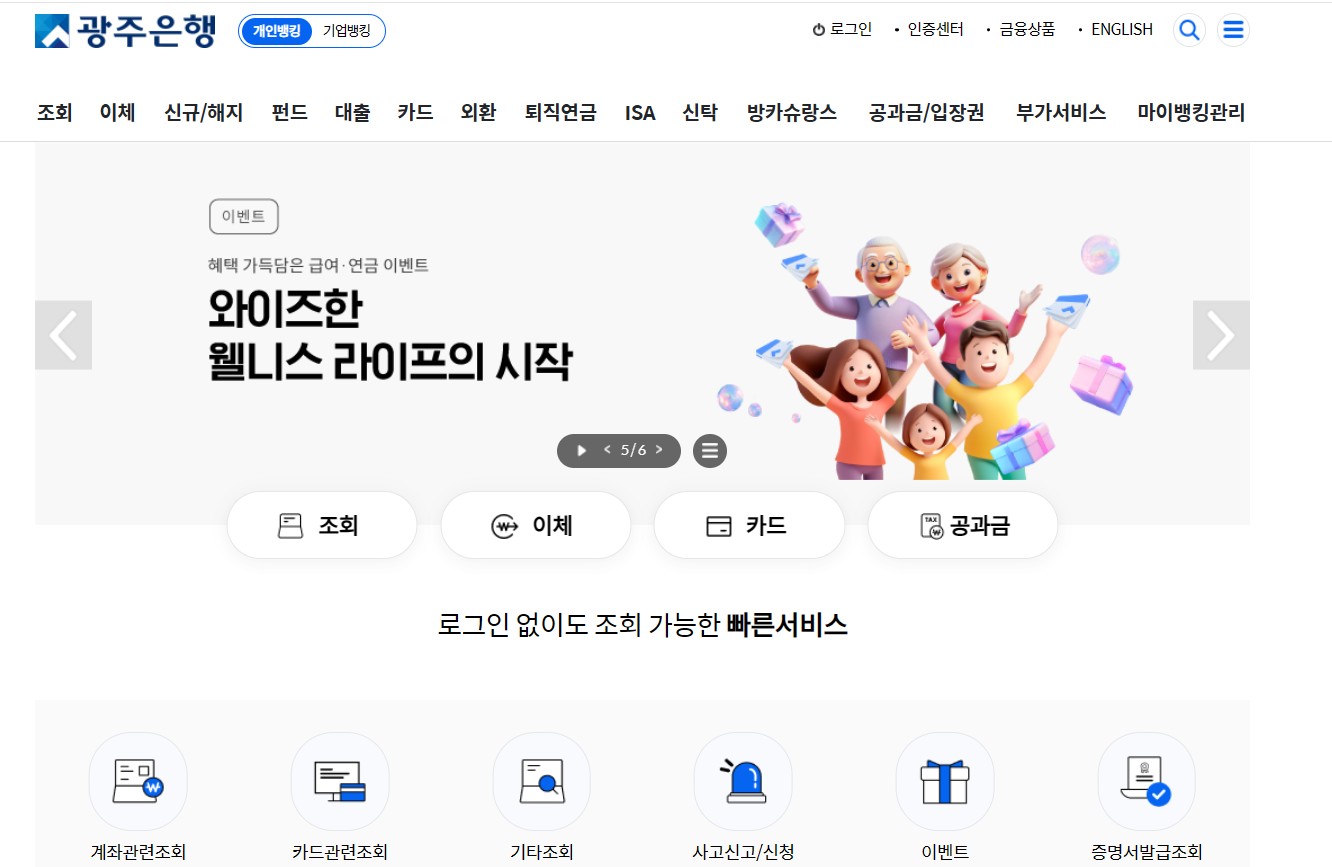Viewport: 1332px width, 867px height.
Task: Click the 사고신고/신청 siren icon
Action: coord(743,782)
